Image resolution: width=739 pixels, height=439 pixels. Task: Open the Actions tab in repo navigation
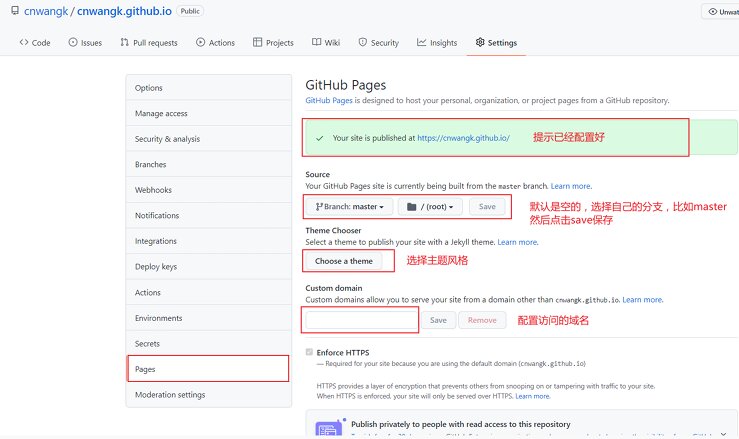(215, 42)
